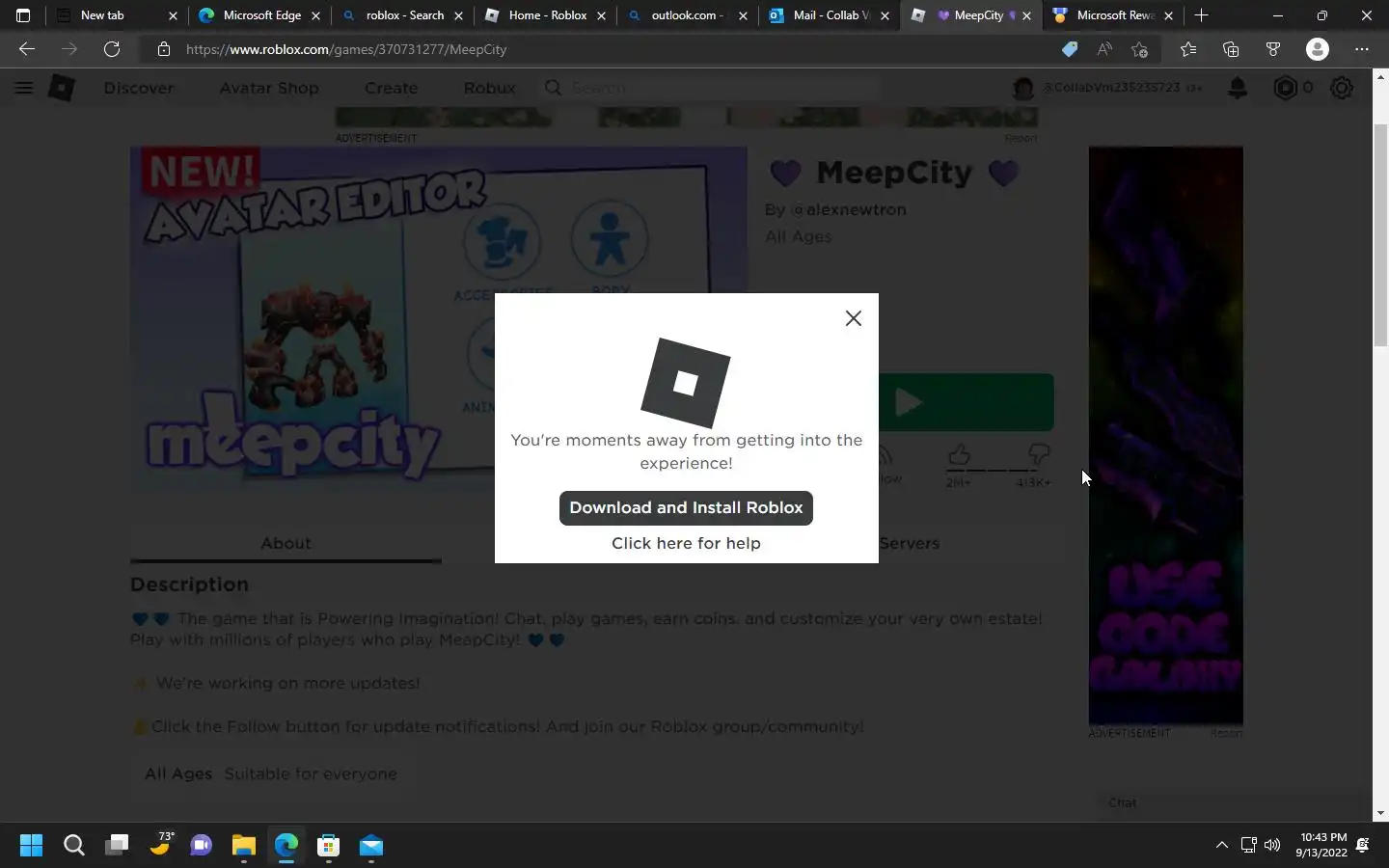The height and width of the screenshot is (868, 1389).
Task: Open the Chat bar at bottom right
Action: coord(1234,802)
